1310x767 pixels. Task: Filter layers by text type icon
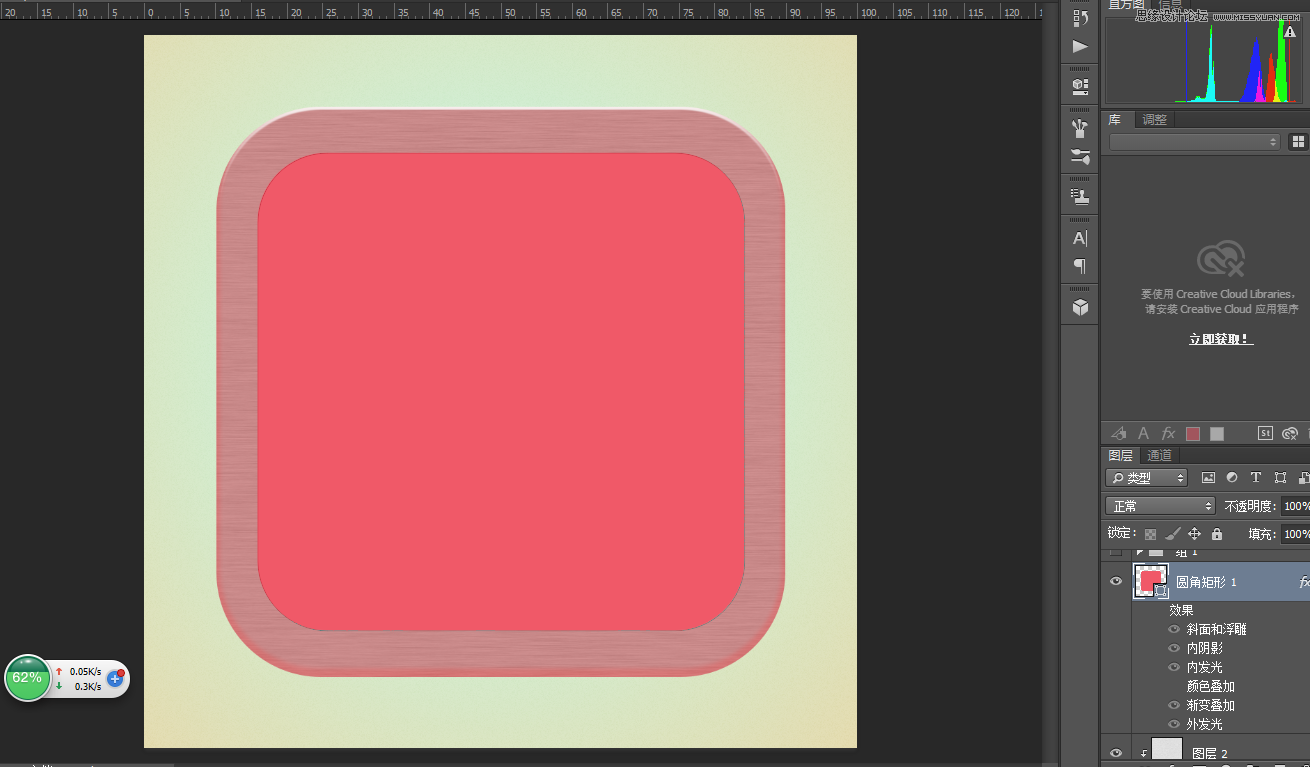(1256, 478)
